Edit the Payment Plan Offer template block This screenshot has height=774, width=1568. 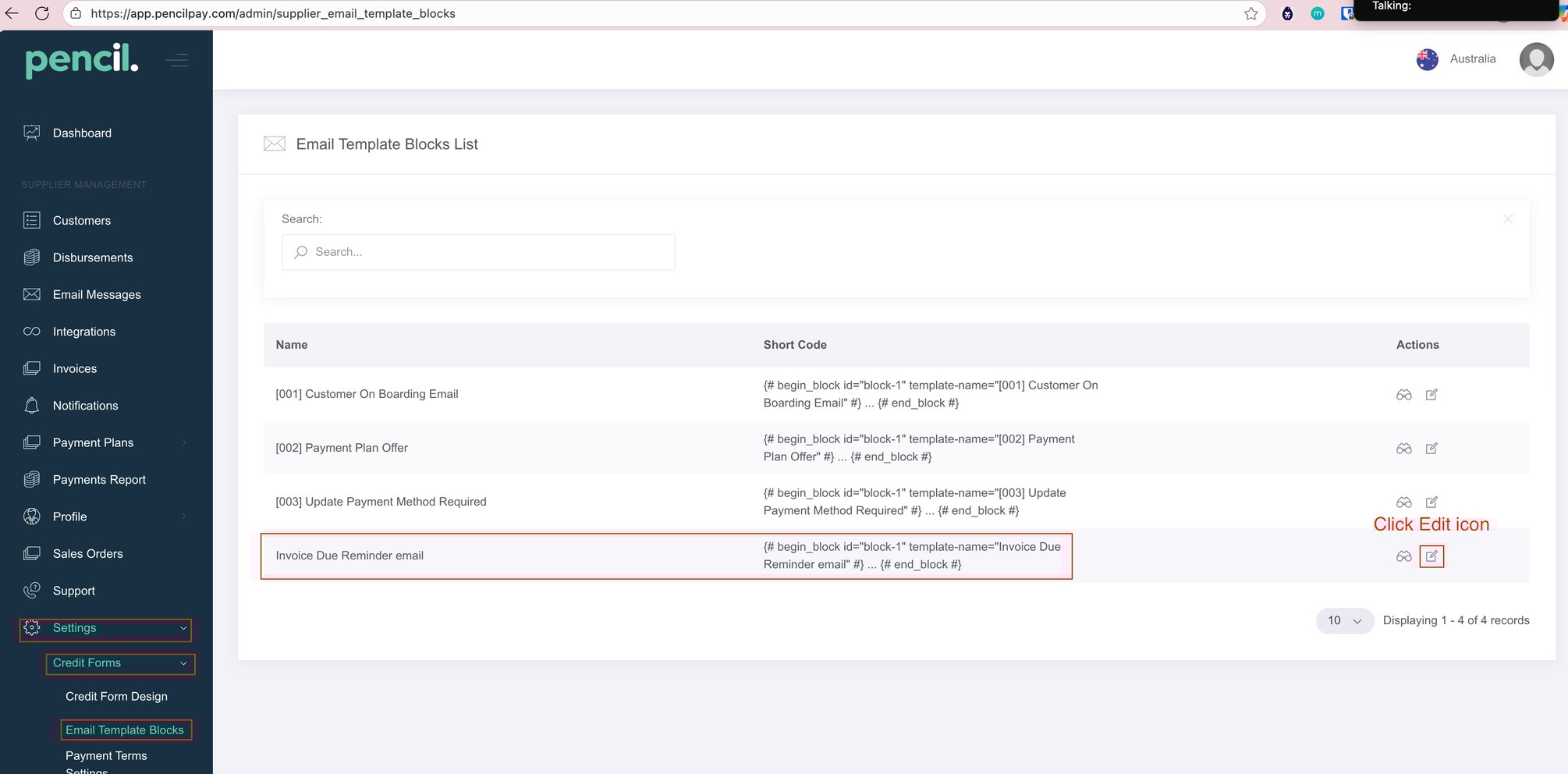coord(1431,449)
